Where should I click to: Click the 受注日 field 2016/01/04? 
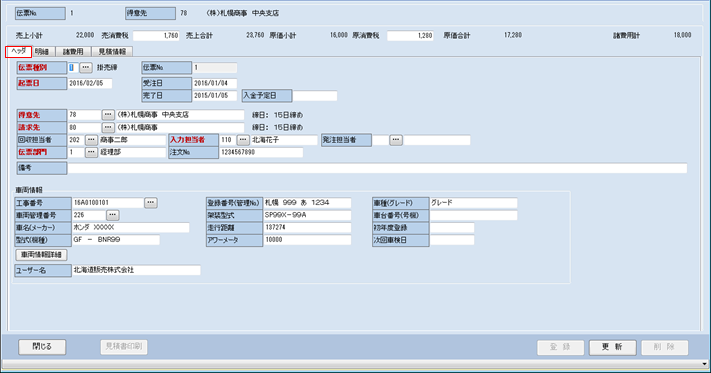pos(214,83)
